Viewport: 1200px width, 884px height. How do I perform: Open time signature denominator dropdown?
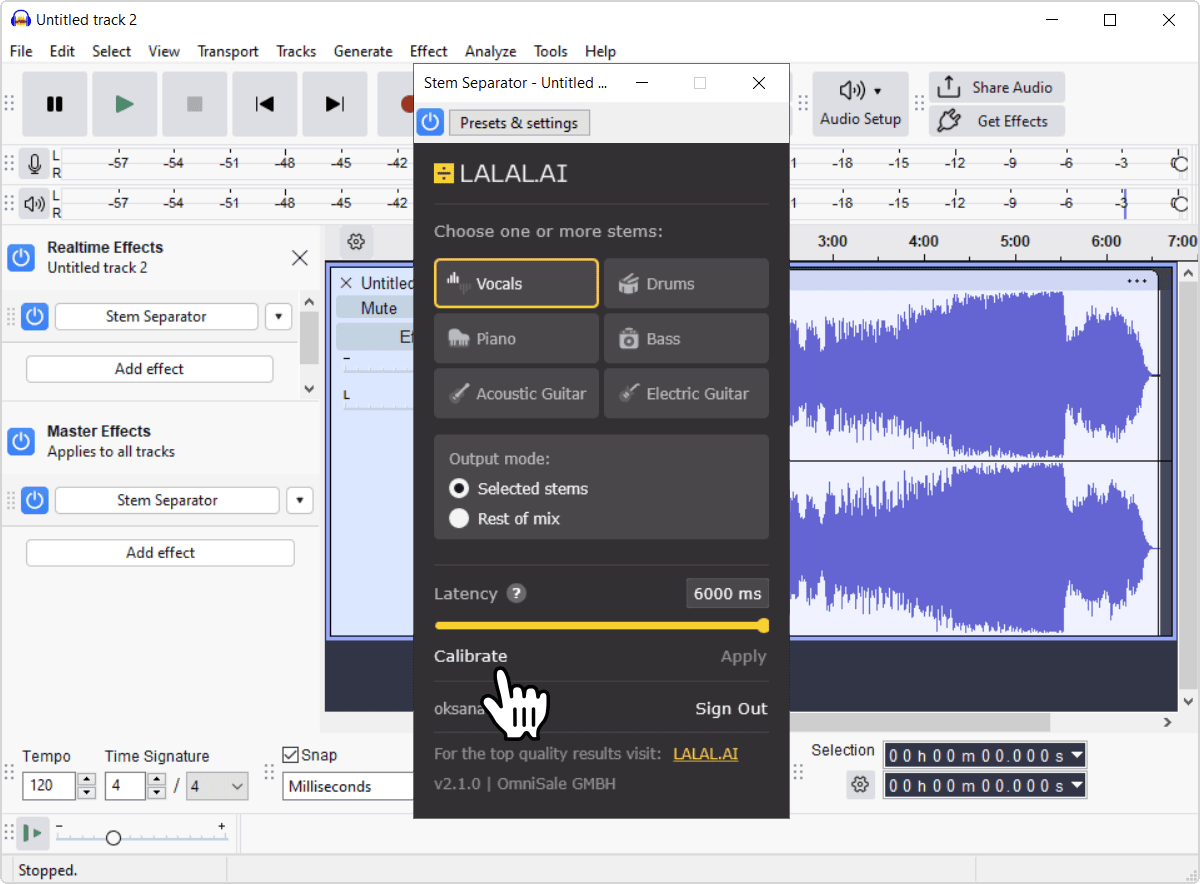[217, 786]
